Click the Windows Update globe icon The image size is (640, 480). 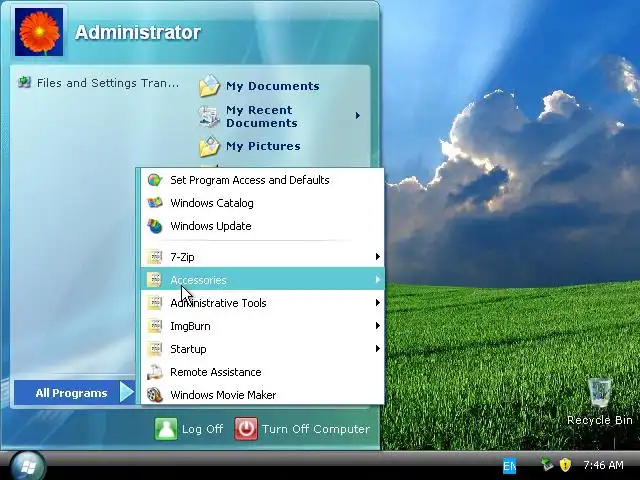[155, 226]
